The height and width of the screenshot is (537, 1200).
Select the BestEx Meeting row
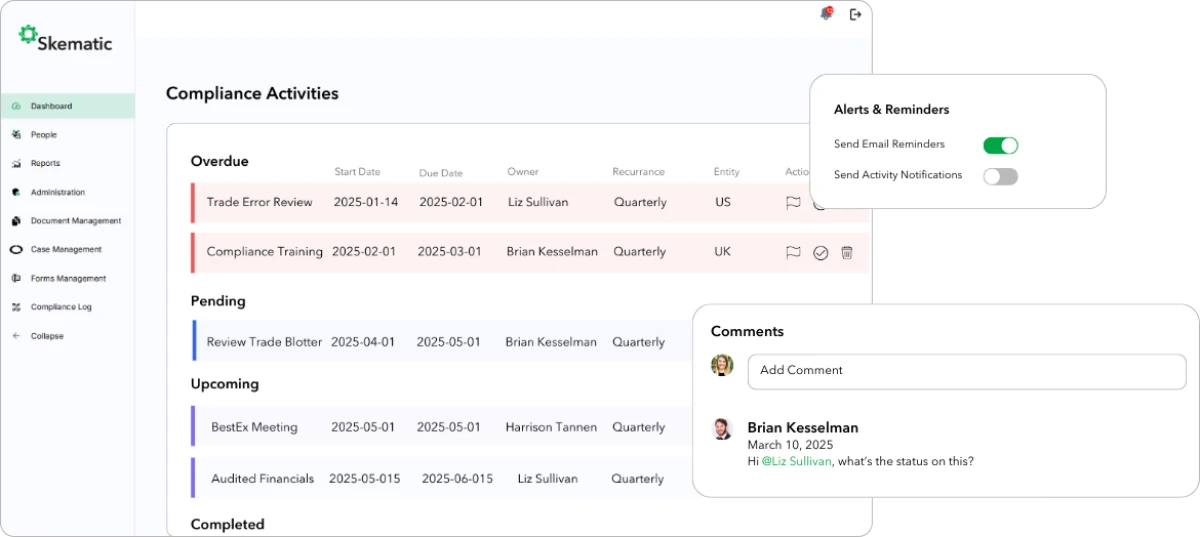pos(254,427)
